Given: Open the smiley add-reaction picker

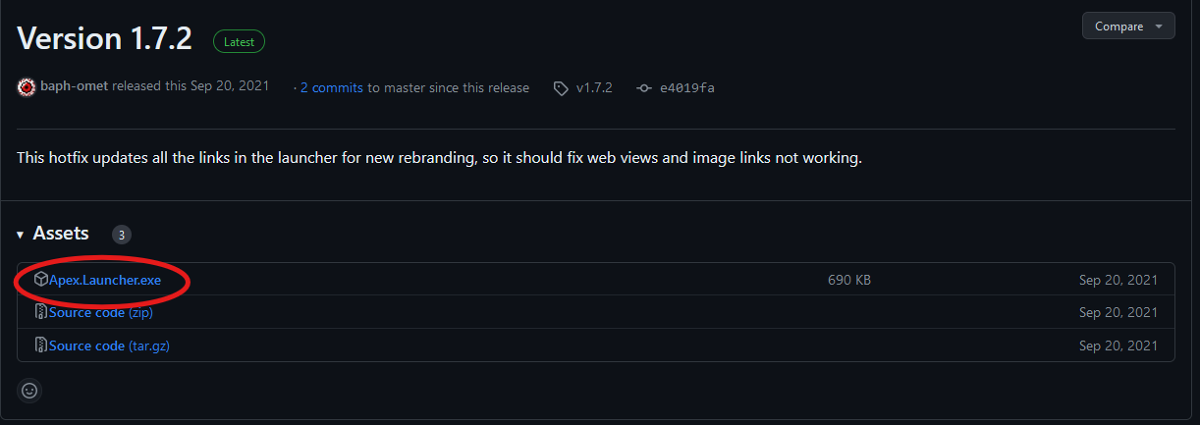Looking at the screenshot, I should point(29,390).
